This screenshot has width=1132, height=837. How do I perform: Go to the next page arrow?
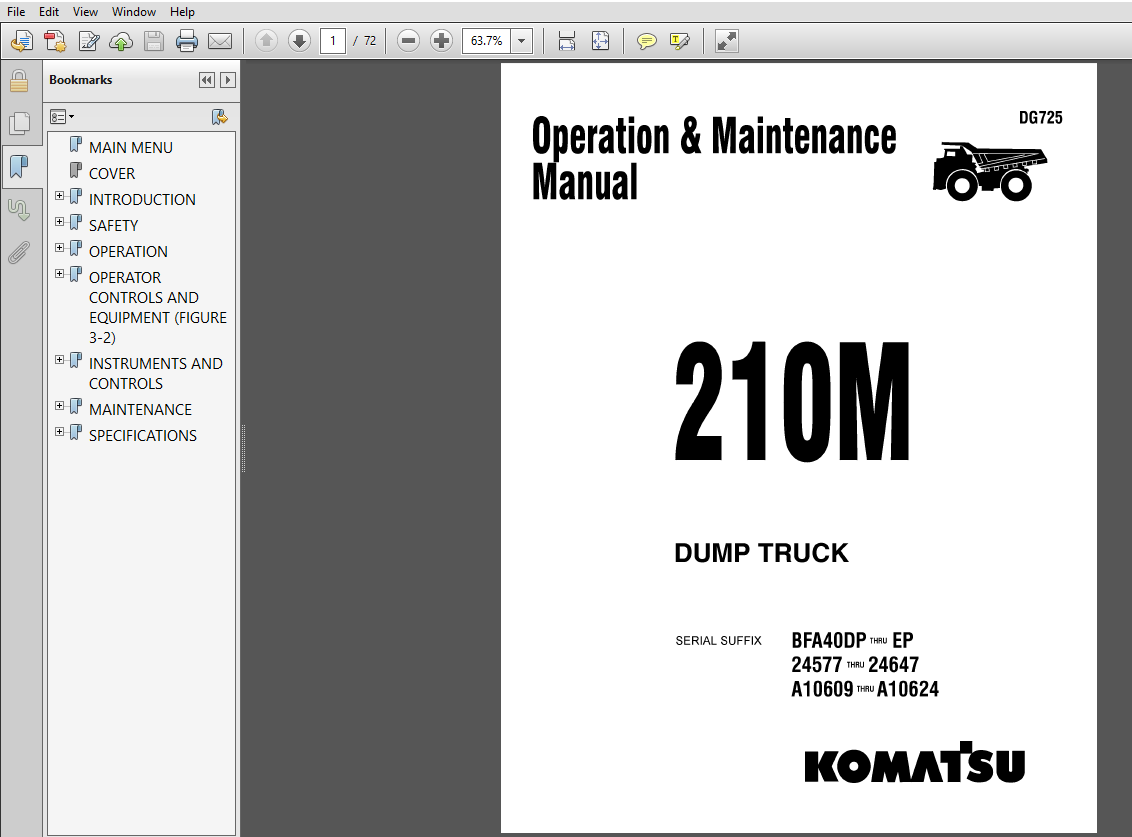[300, 41]
